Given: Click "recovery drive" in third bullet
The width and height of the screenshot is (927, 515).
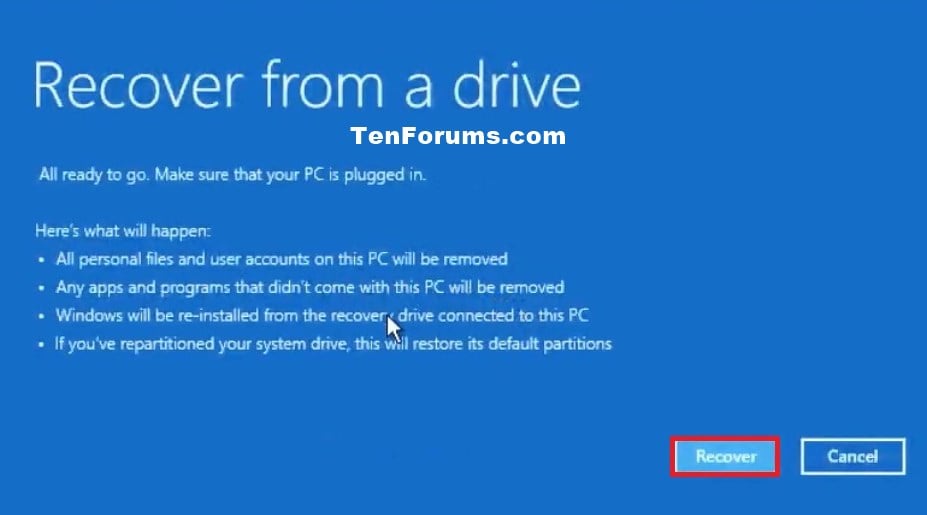Looking at the screenshot, I should [x=382, y=316].
